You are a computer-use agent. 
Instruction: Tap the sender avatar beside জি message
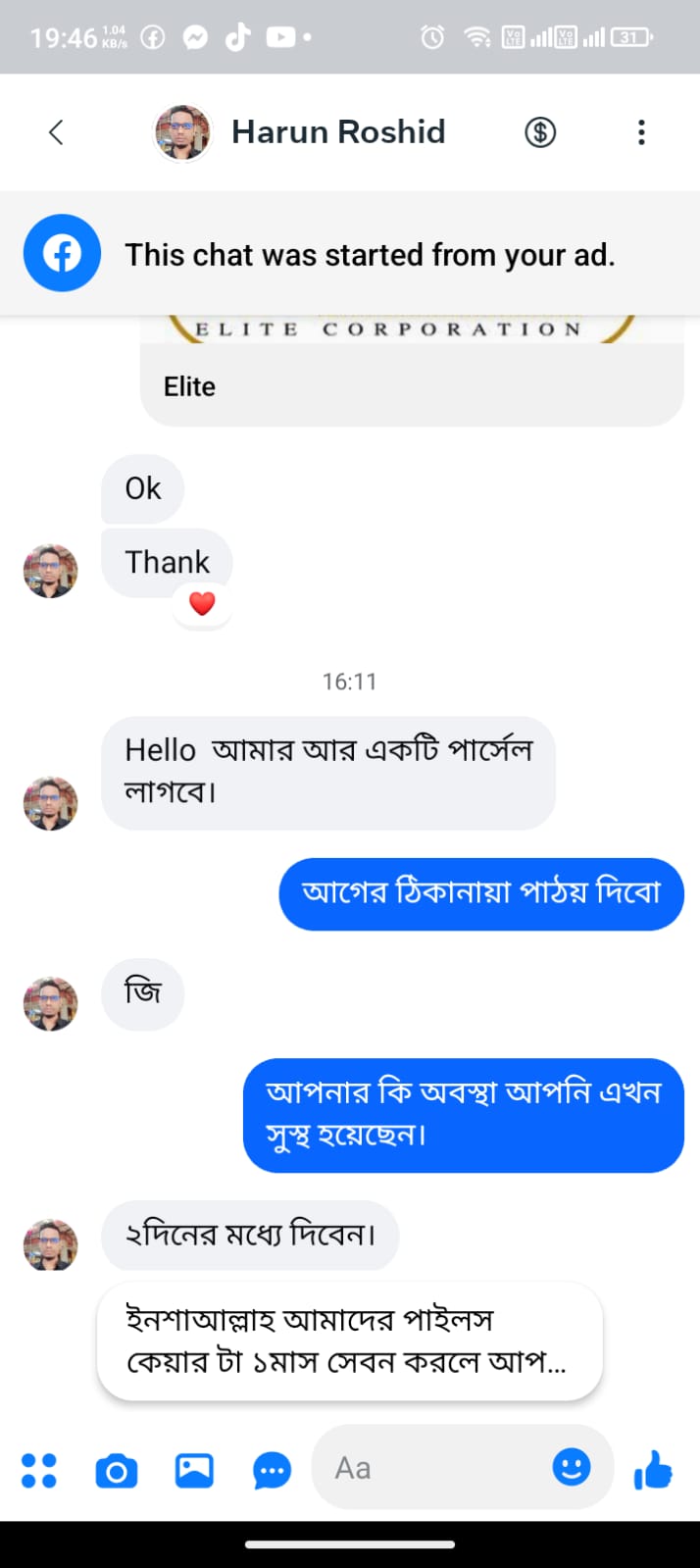tap(50, 1003)
